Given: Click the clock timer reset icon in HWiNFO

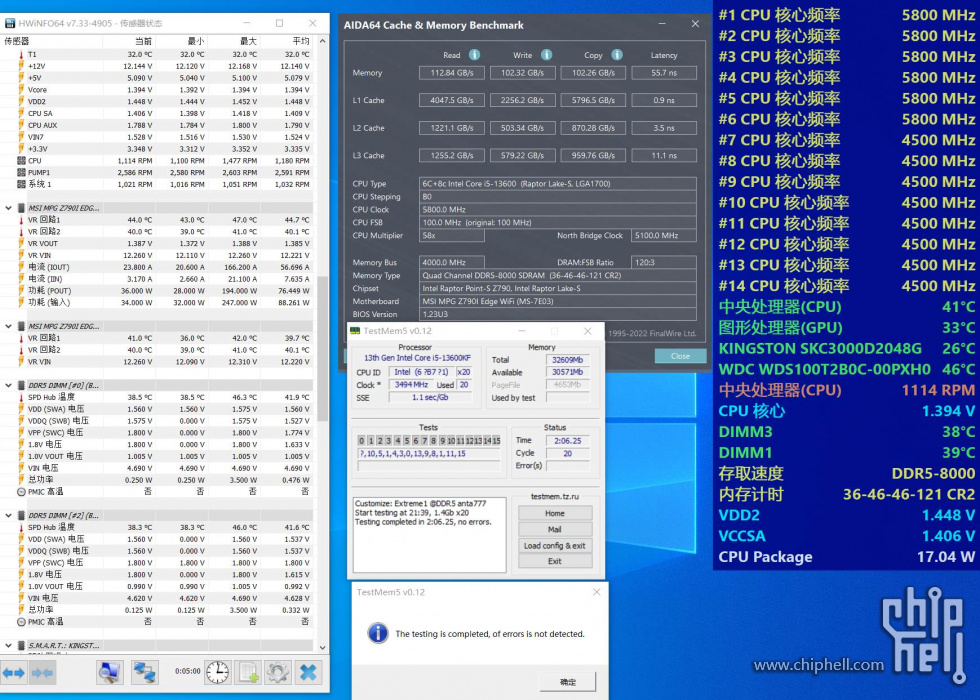Looking at the screenshot, I should 218,672.
